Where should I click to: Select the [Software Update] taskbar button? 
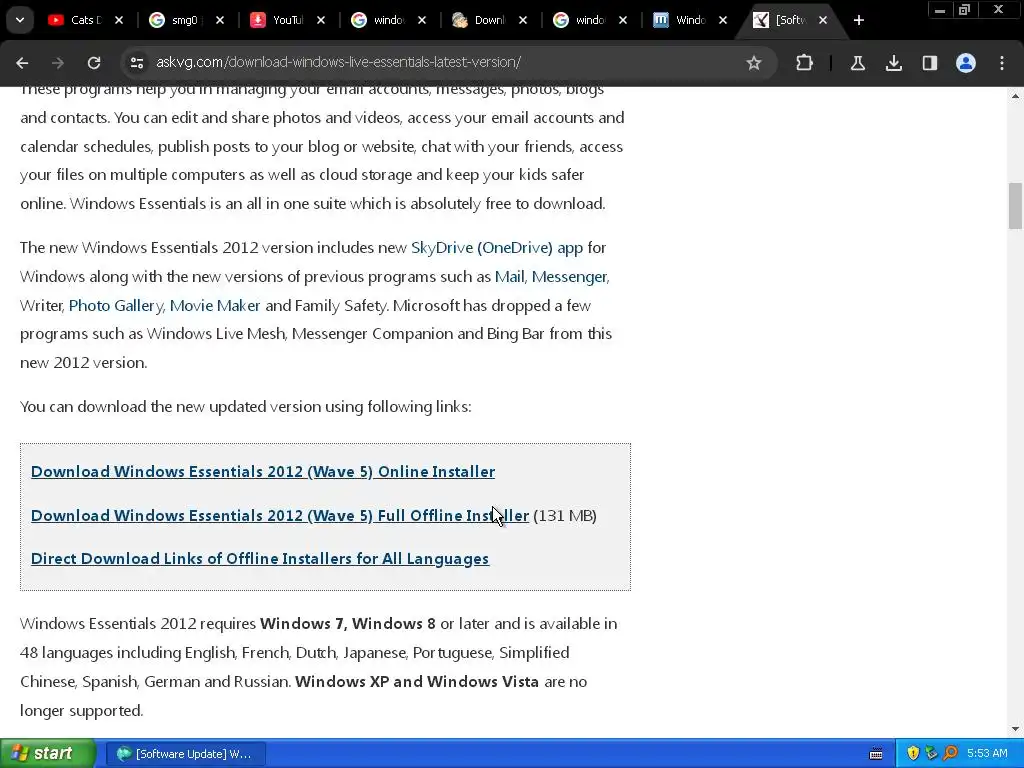point(185,754)
